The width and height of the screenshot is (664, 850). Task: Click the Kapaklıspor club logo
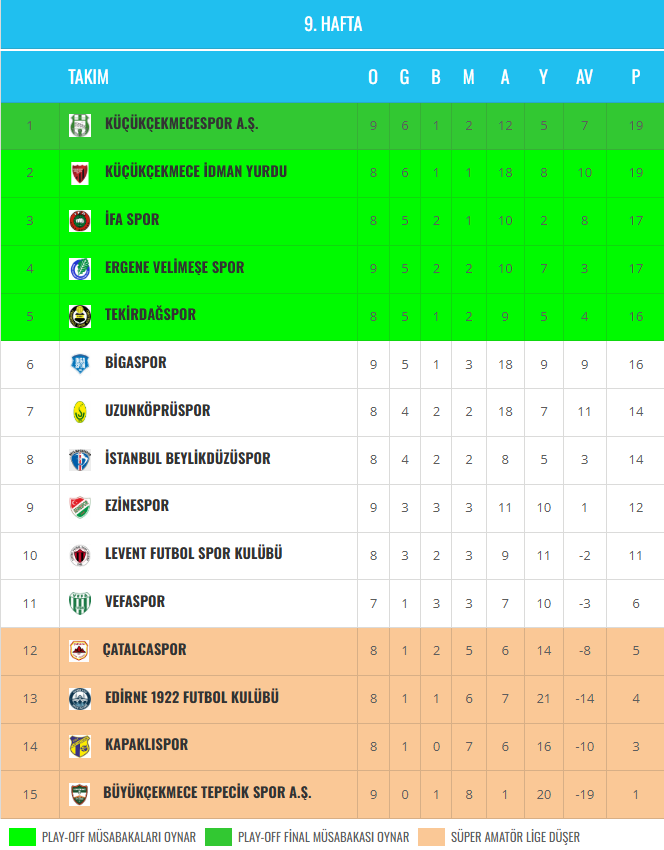pos(80,746)
